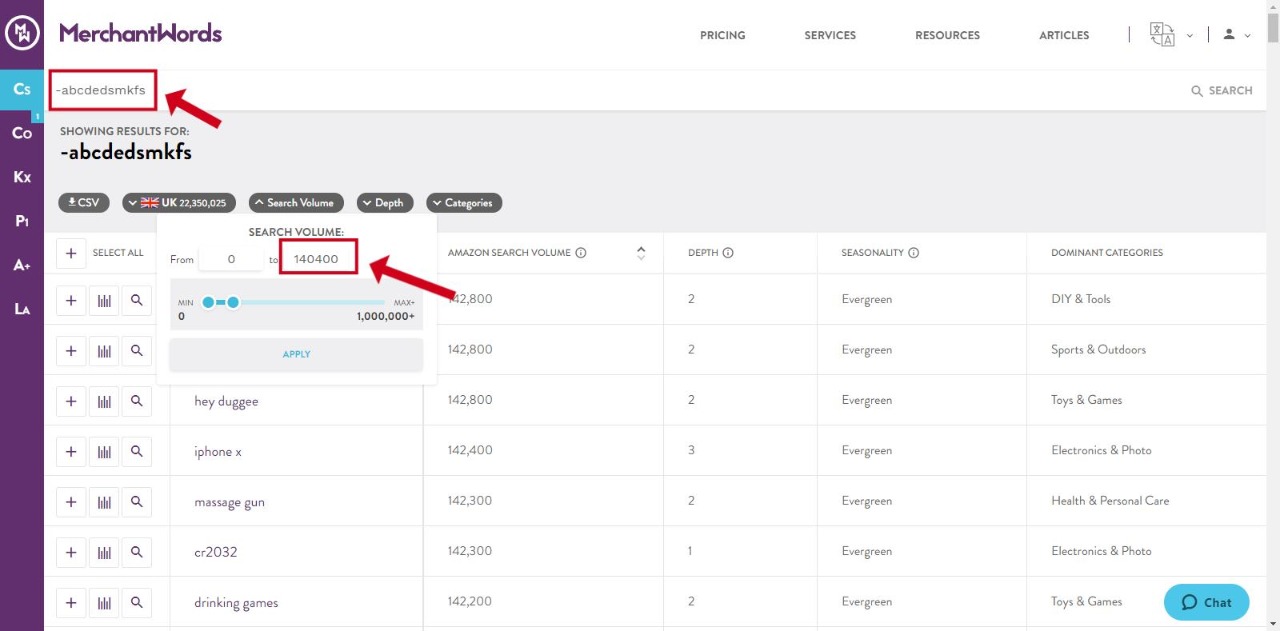
Task: Open the Pricing menu item
Action: [722, 35]
